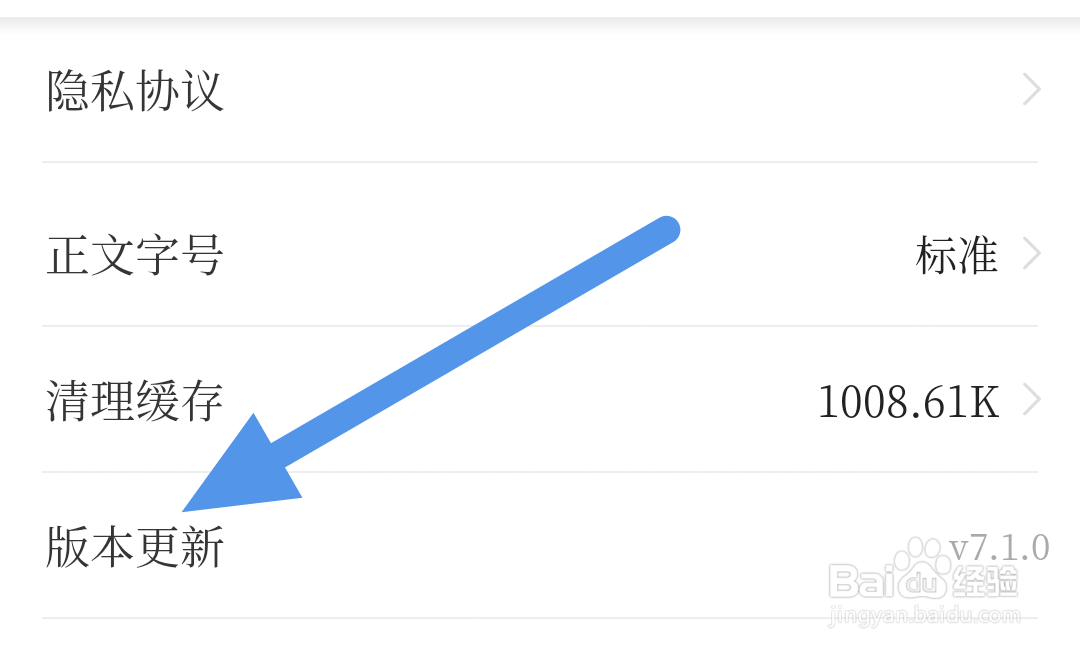Click the gray header strip at top
Screen dimensions: 1080x652
click(540, 8)
